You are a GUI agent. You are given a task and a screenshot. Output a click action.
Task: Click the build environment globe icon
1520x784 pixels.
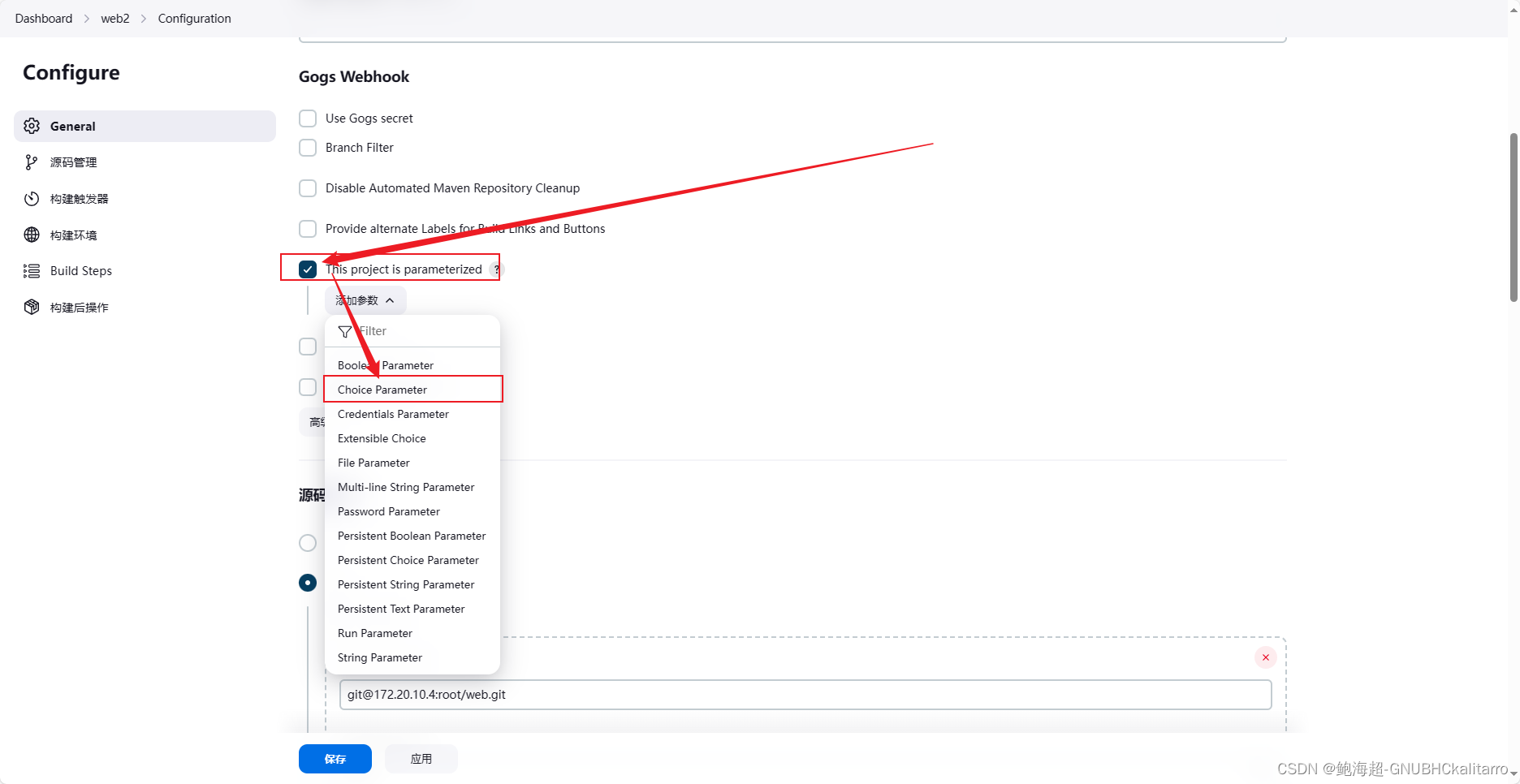32,235
